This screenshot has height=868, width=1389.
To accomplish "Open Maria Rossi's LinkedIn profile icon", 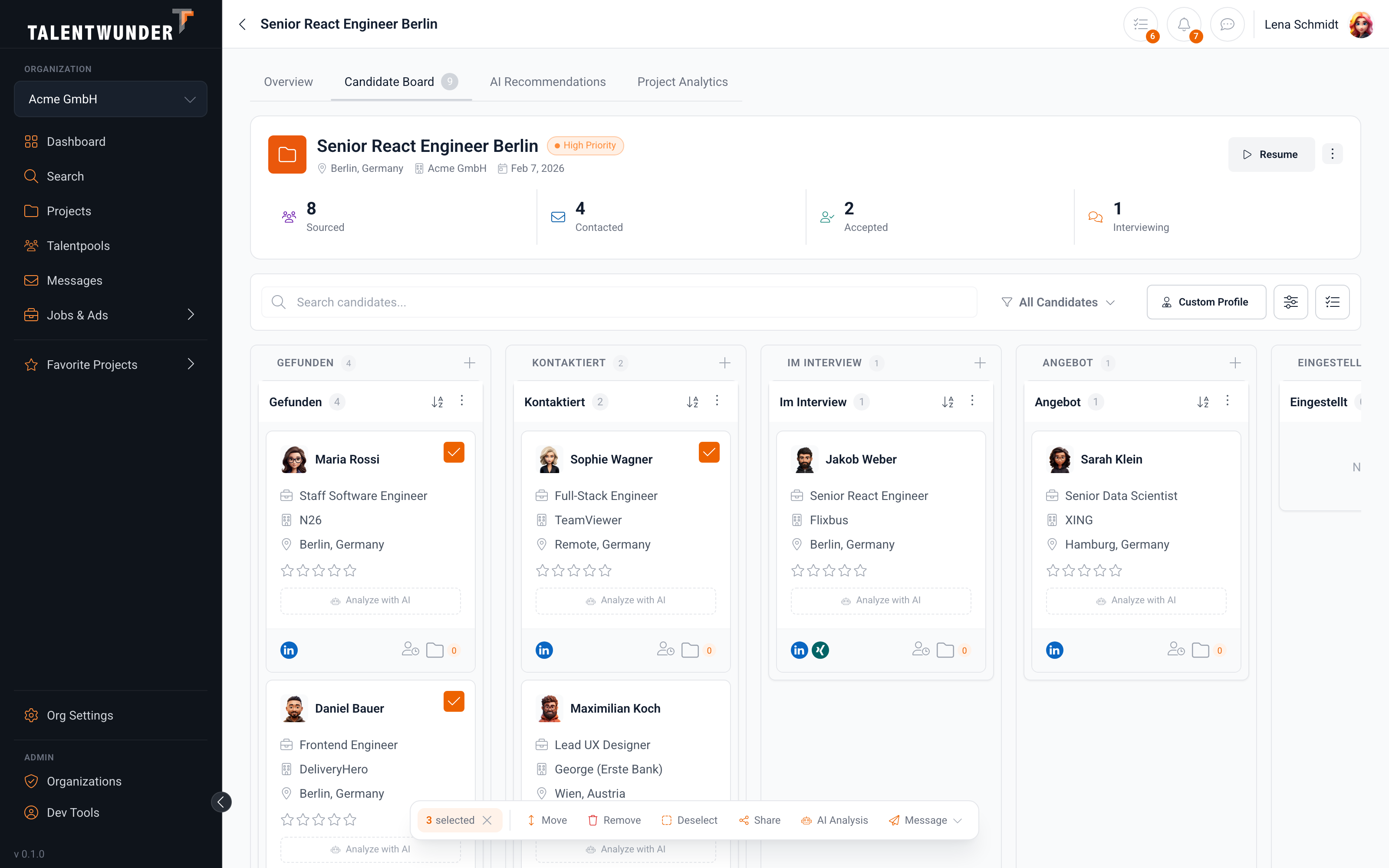I will tap(289, 650).
